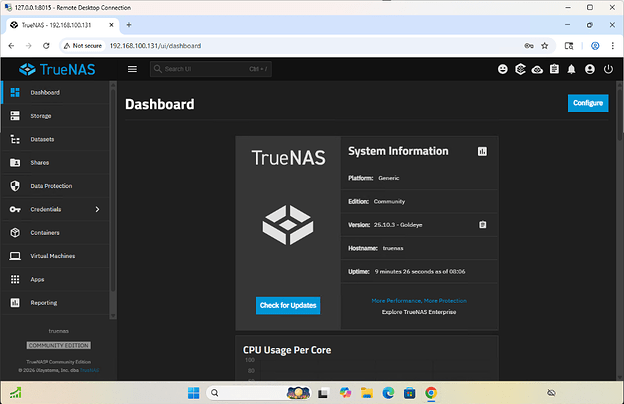Image resolution: width=624 pixels, height=404 pixels.
Task: Click the taskbar search box
Action: pyautogui.click(x=259, y=393)
